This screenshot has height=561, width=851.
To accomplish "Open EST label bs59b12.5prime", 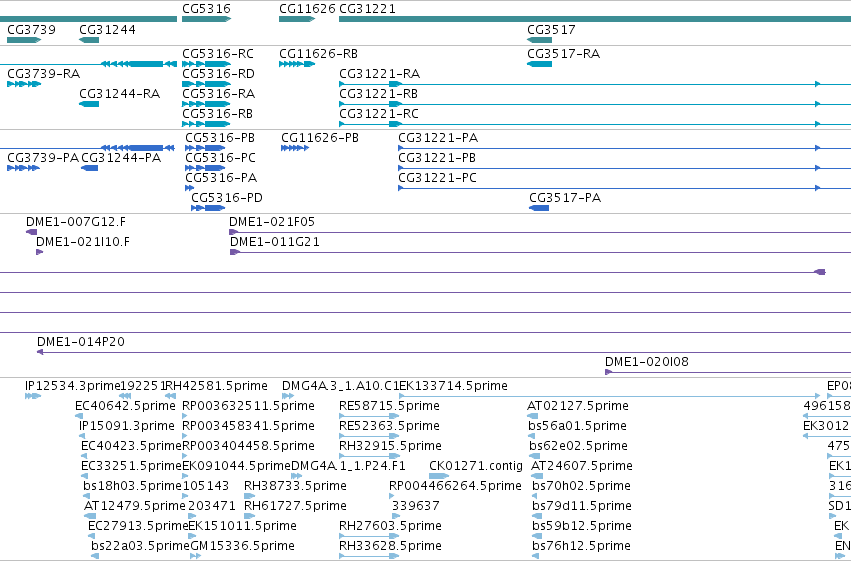I will [x=582, y=526].
